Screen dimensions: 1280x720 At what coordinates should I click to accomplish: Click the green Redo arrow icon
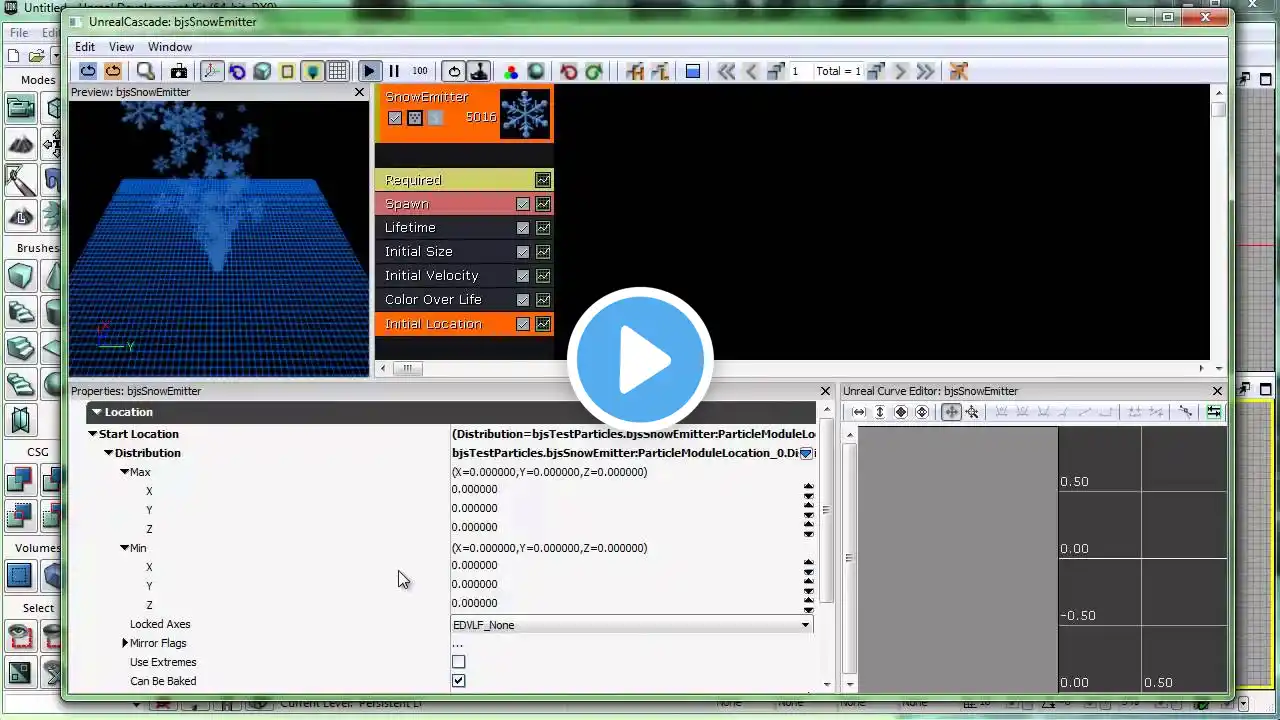point(593,71)
